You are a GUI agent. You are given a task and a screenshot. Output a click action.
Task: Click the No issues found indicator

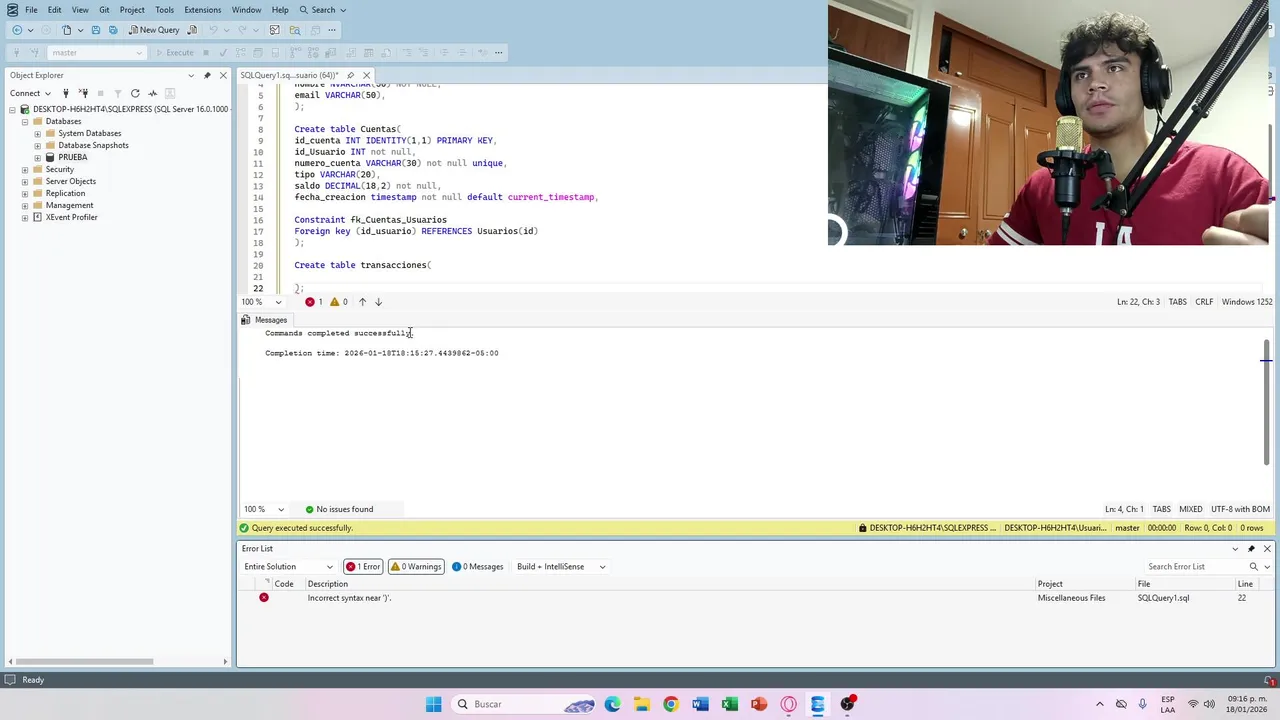tap(339, 509)
